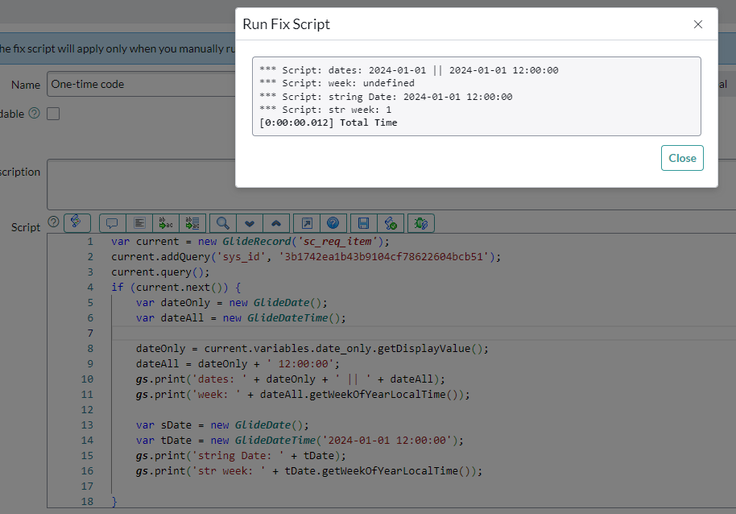This screenshot has height=514, width=736.
Task: Click the format code toolbar icon
Action: point(140,223)
